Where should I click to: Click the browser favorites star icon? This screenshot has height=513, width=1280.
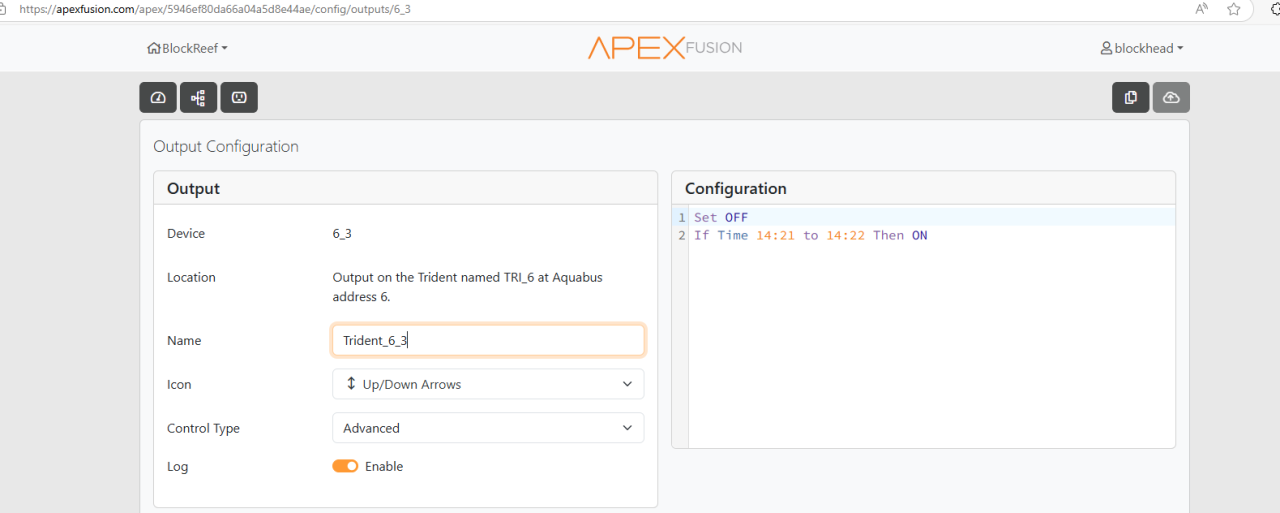coord(1234,9)
